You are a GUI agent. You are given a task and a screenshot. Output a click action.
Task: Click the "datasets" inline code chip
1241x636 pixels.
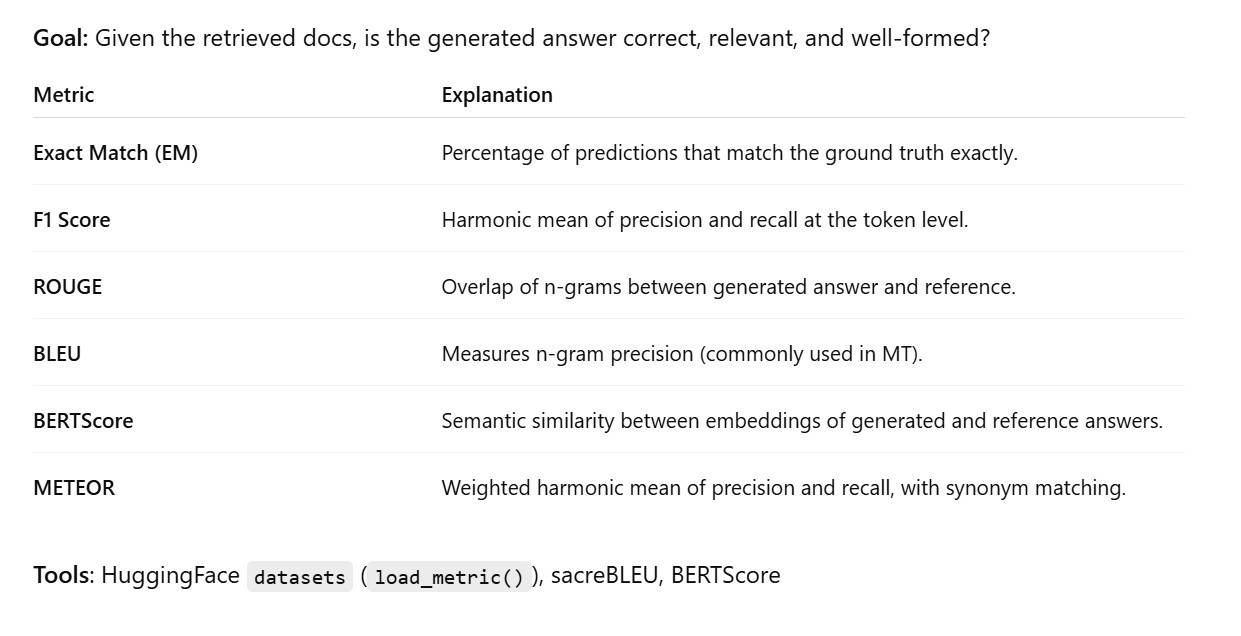tap(300, 577)
